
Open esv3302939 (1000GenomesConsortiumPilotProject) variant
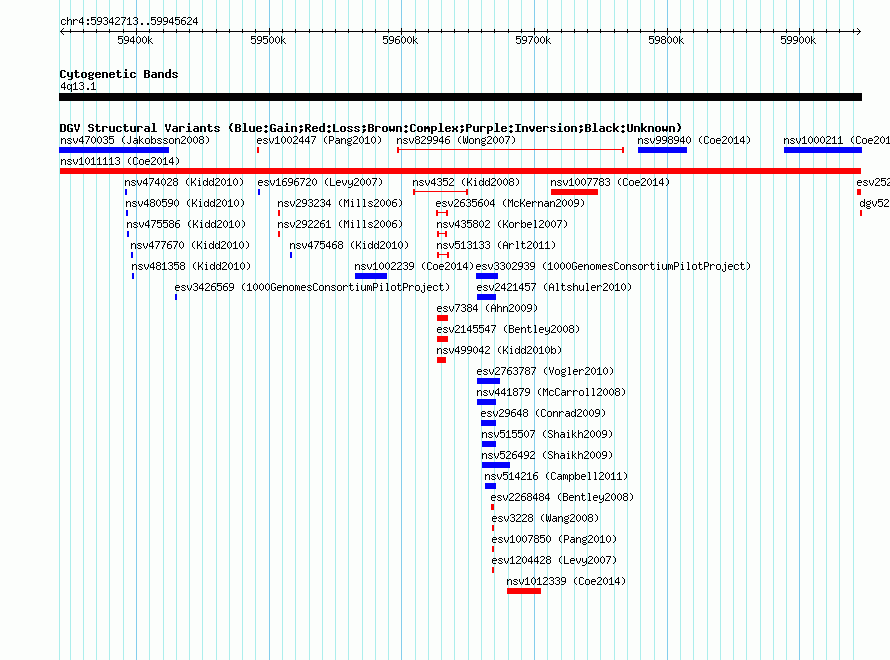(613, 266)
